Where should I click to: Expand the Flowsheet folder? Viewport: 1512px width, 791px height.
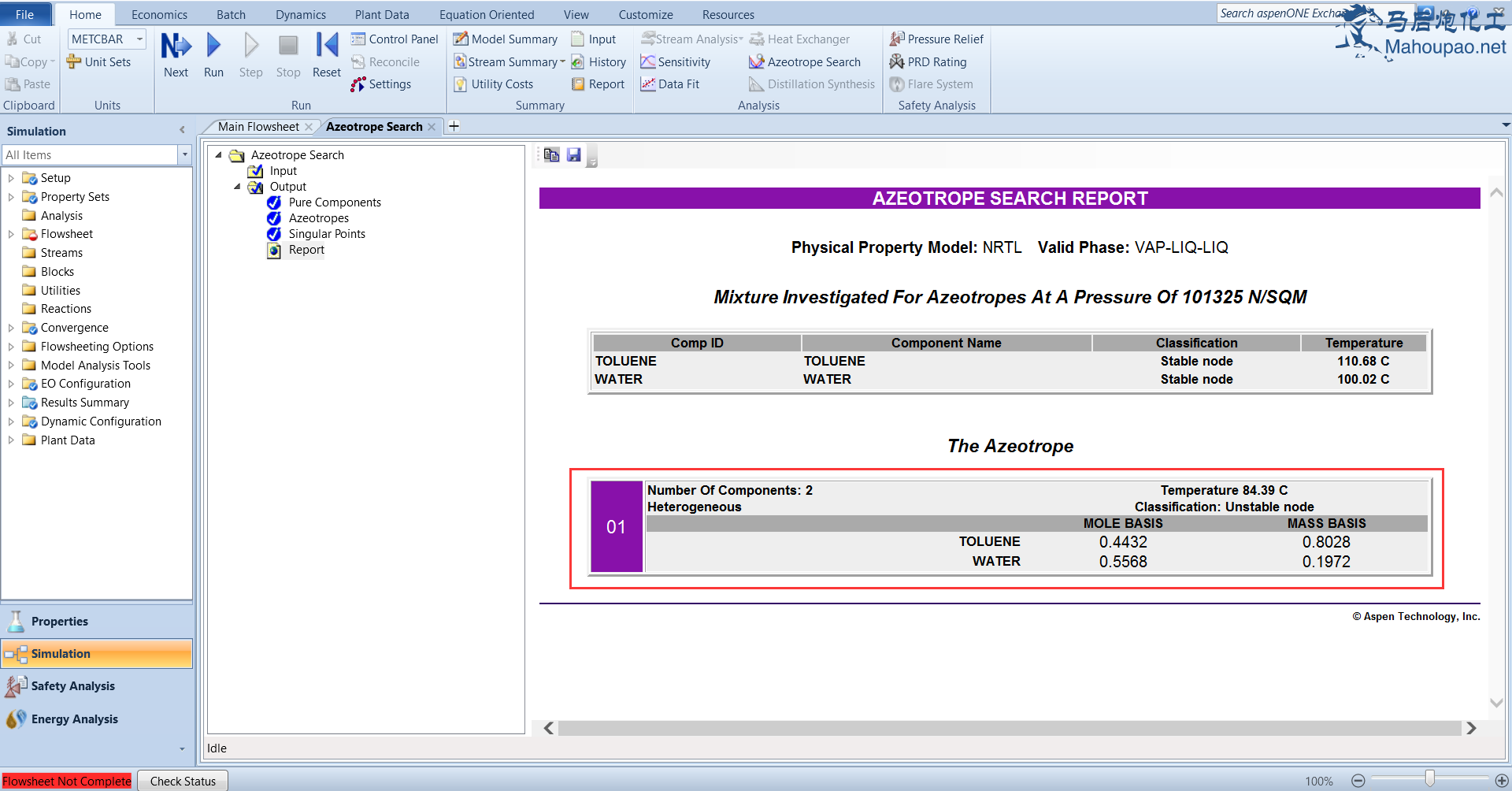[x=11, y=234]
